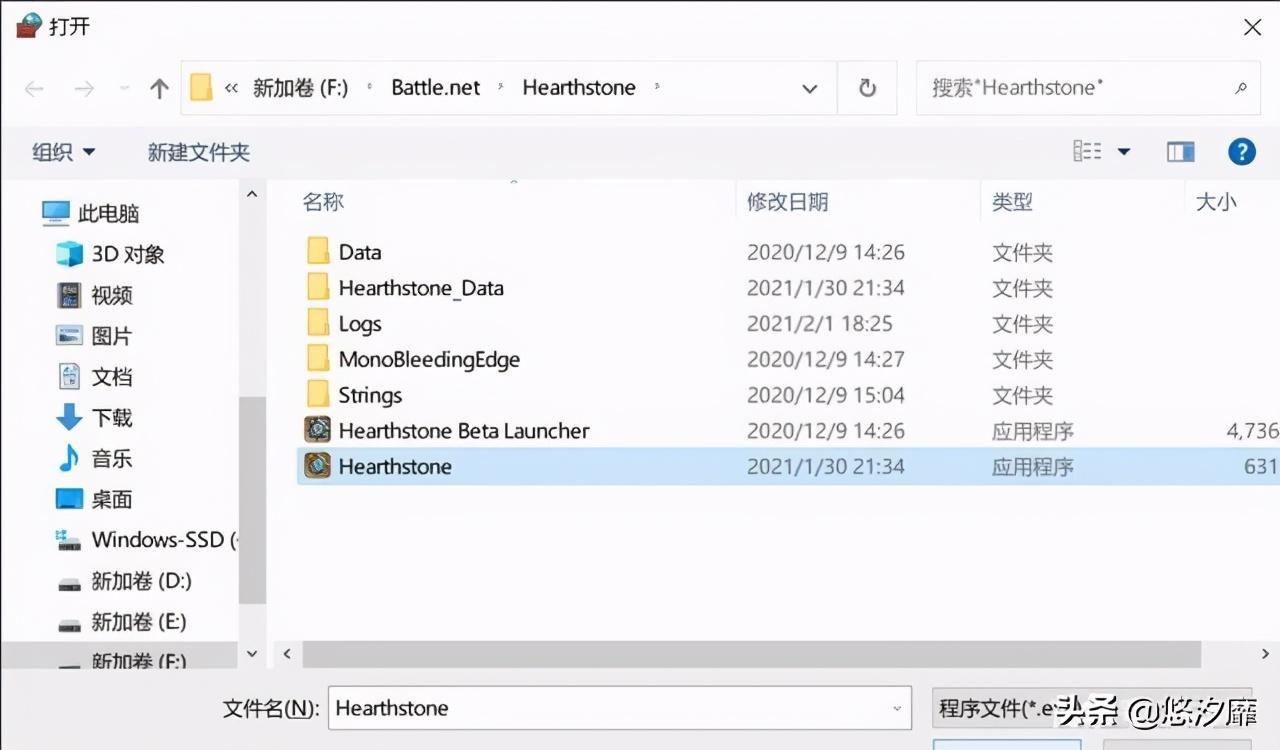This screenshot has width=1280, height=750.
Task: Expand the chevron after 新加卷 (F:)
Action: point(369,88)
